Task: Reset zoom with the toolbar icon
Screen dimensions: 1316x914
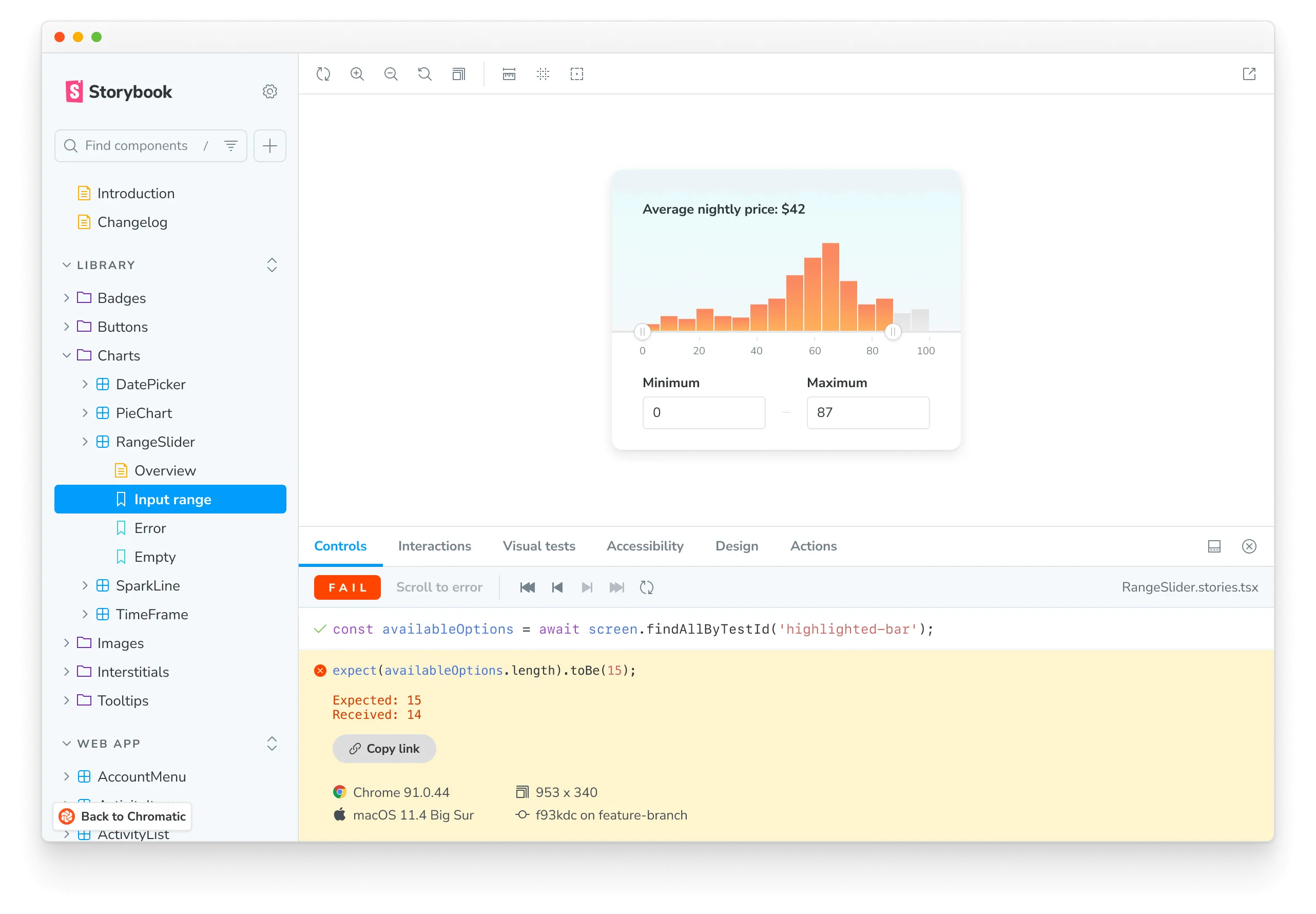Action: [x=425, y=74]
